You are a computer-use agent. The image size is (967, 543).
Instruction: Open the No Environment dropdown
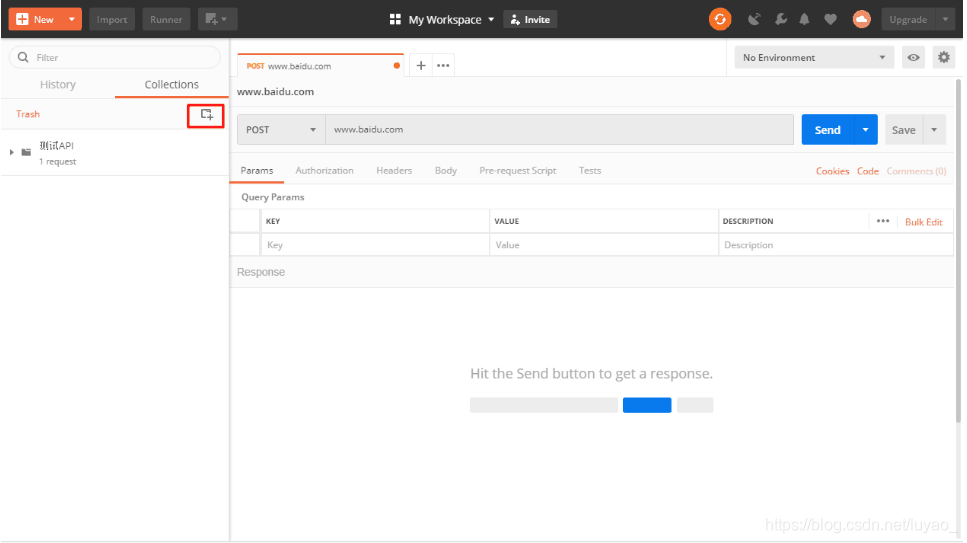coord(814,57)
